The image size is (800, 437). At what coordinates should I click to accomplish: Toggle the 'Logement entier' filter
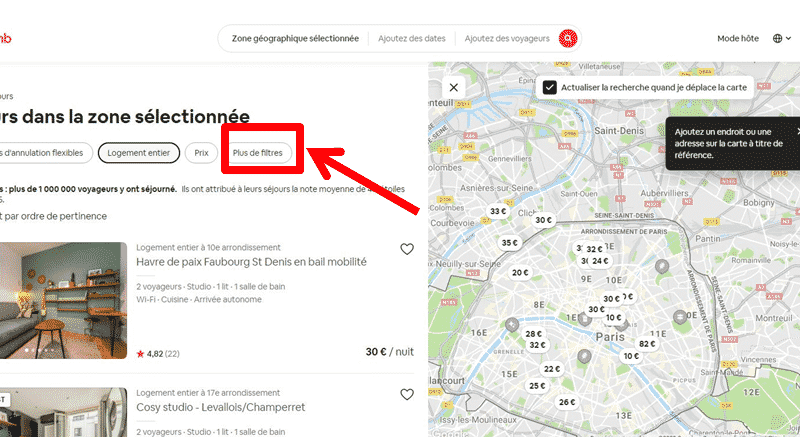click(139, 152)
